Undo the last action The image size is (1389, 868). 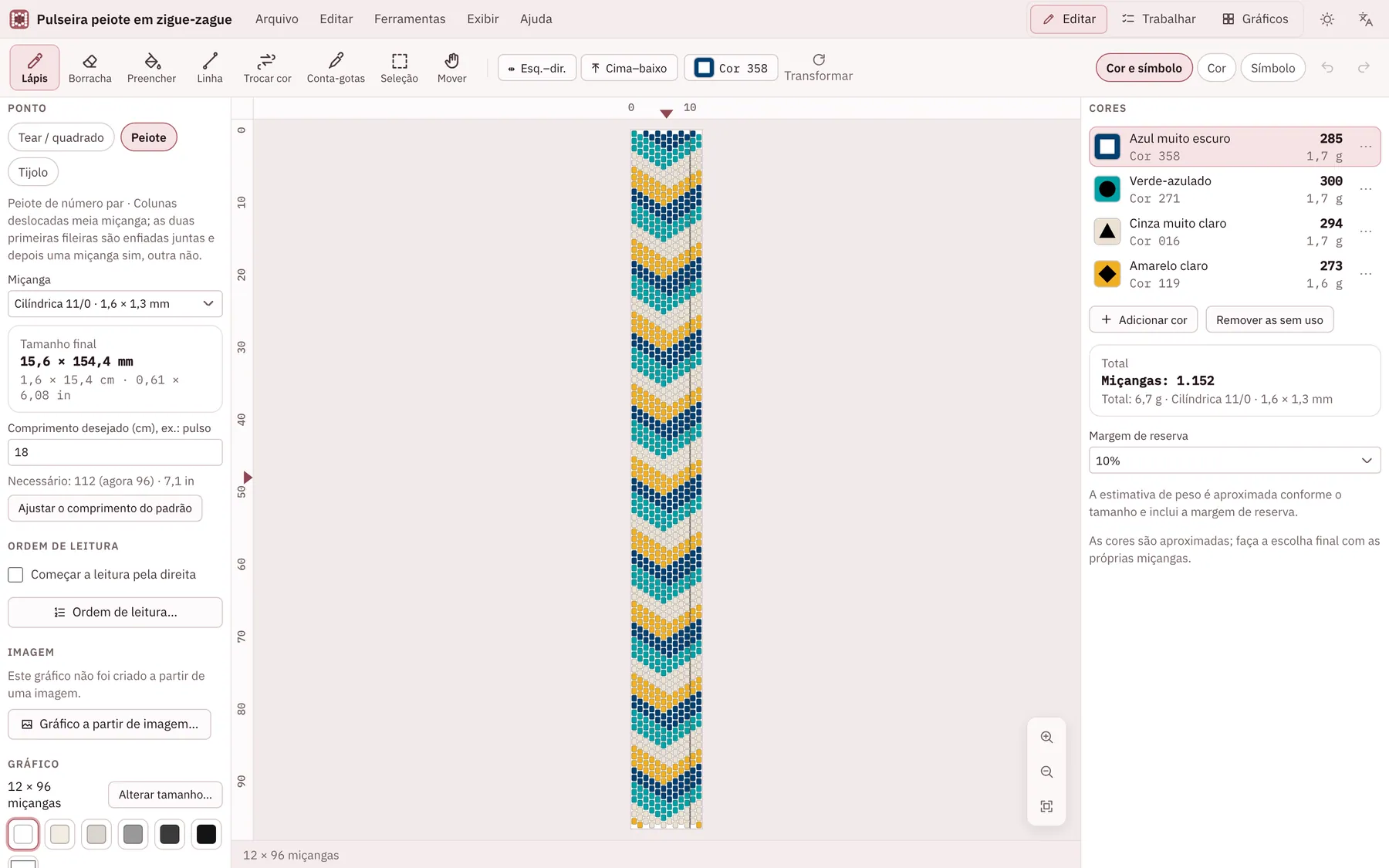click(1327, 68)
